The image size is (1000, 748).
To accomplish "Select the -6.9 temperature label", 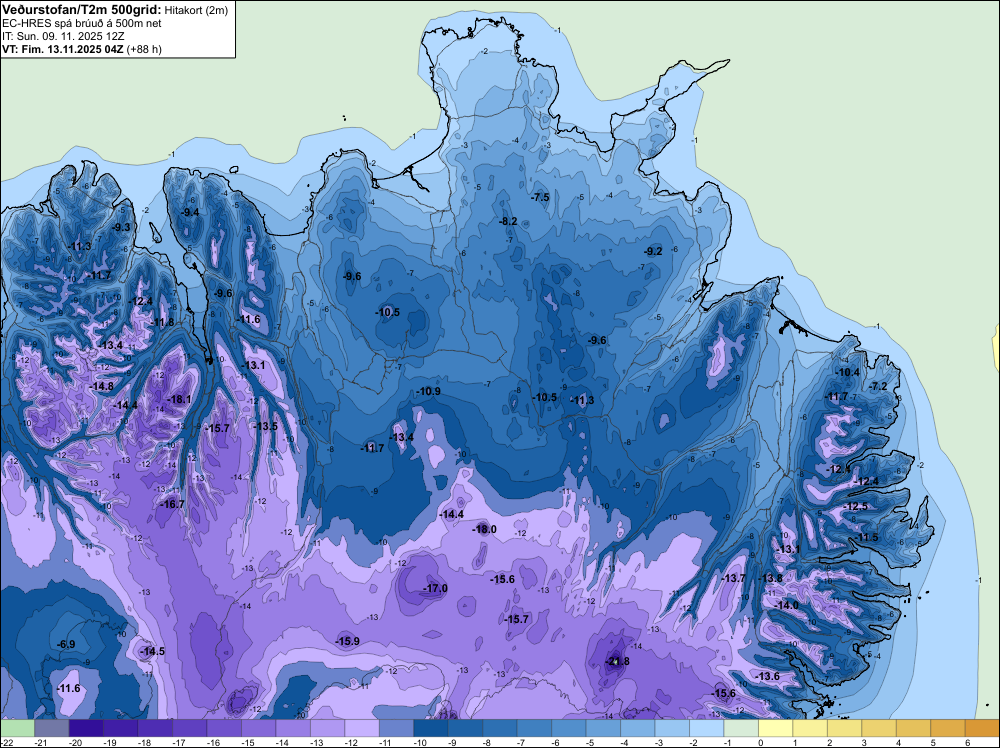I will pyautogui.click(x=66, y=644).
